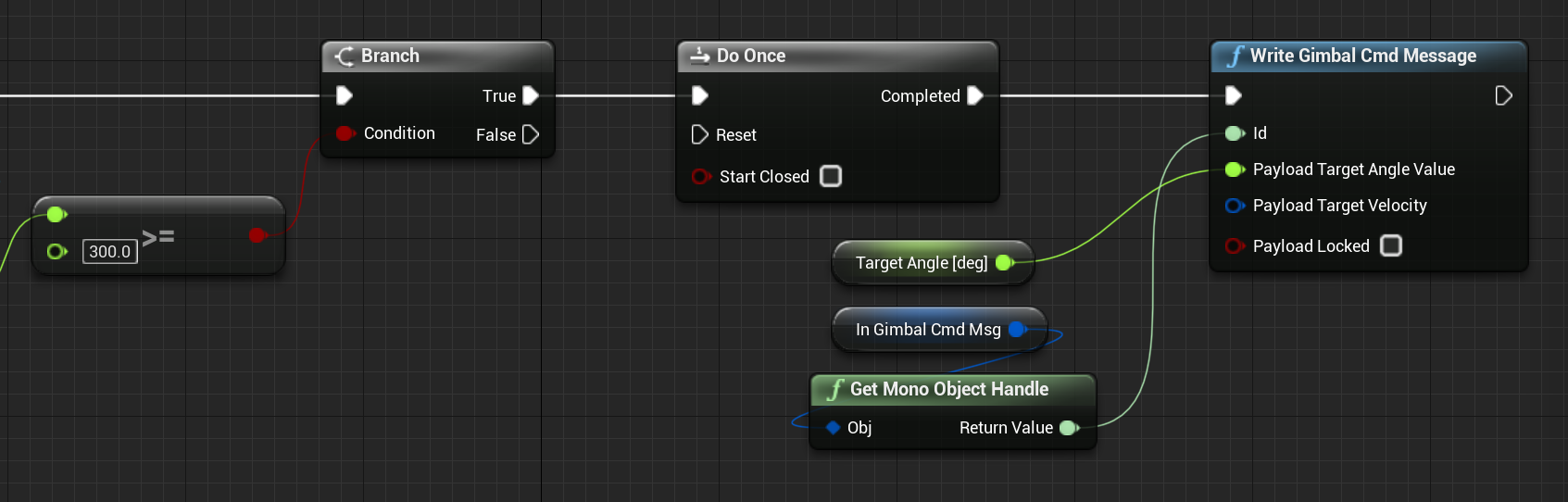This screenshot has width=1568, height=502.
Task: Select the Branch node title
Action: 390,56
